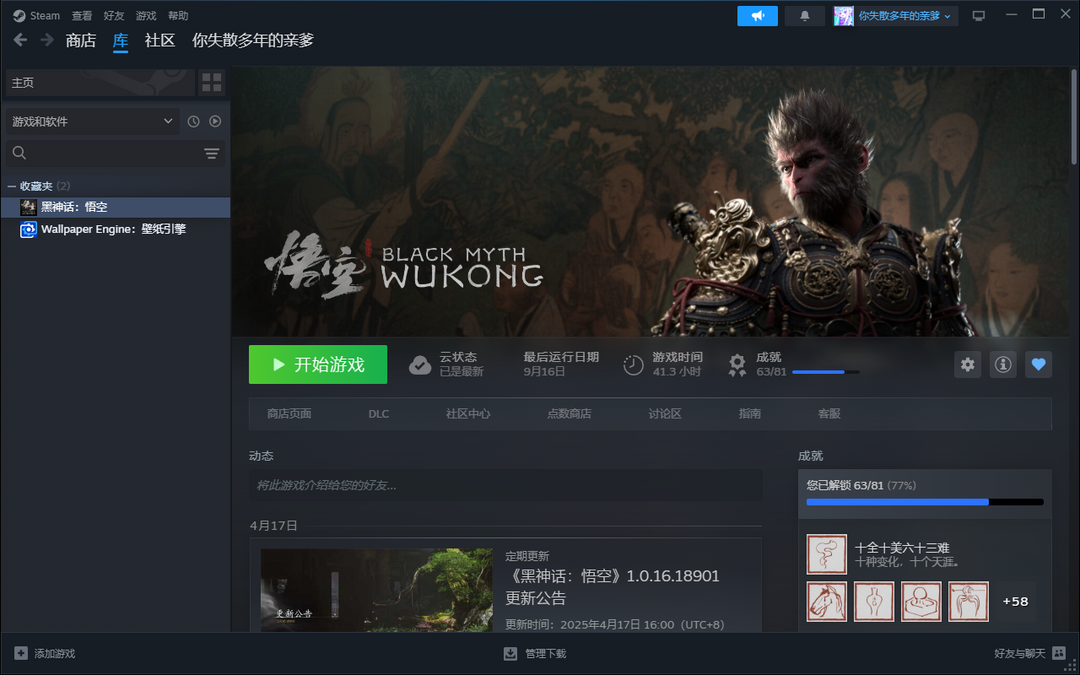Show game info icon
The height and width of the screenshot is (675, 1080).
point(1003,364)
